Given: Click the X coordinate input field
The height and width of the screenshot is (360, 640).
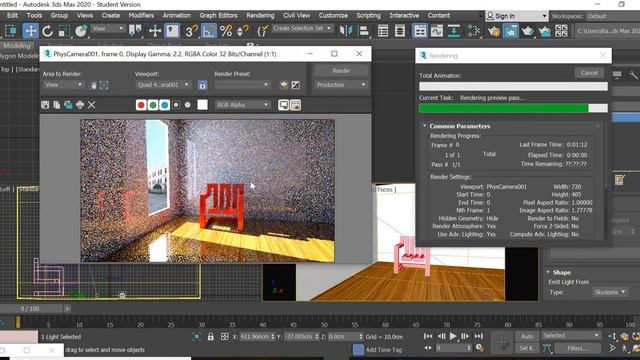Looking at the screenshot, I should click(x=255, y=337).
